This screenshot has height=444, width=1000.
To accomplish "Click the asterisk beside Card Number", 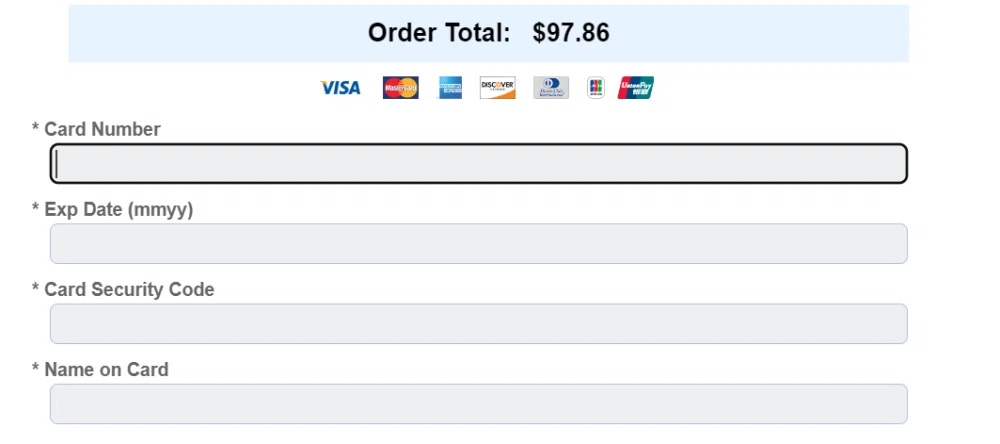I will [36, 129].
